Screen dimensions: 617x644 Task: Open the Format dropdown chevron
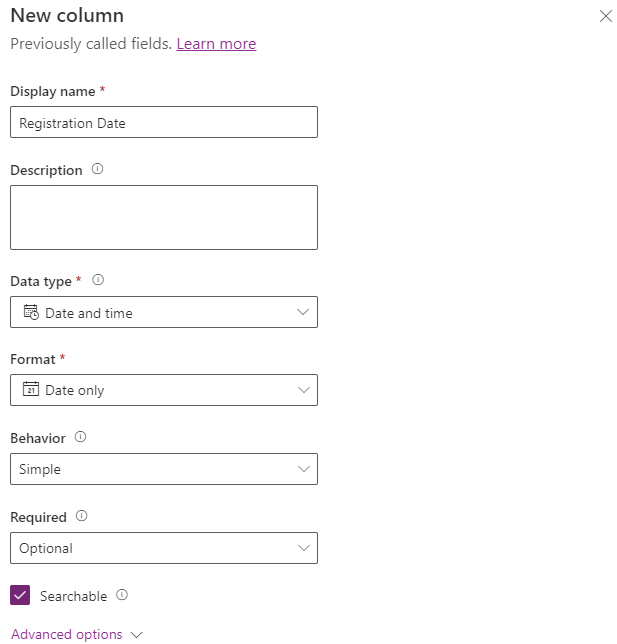coord(304,390)
